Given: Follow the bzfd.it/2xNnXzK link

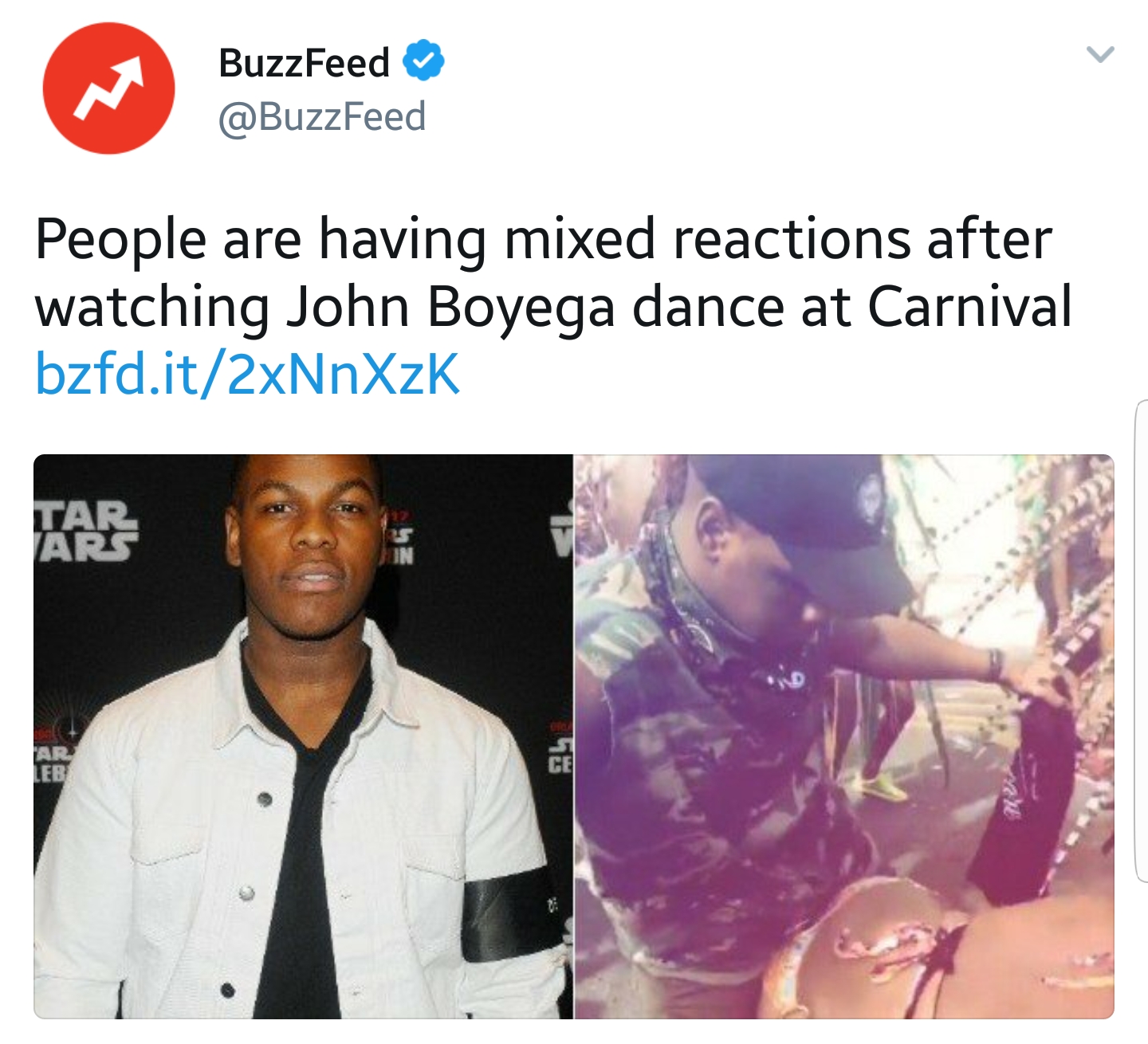Looking at the screenshot, I should [x=248, y=374].
